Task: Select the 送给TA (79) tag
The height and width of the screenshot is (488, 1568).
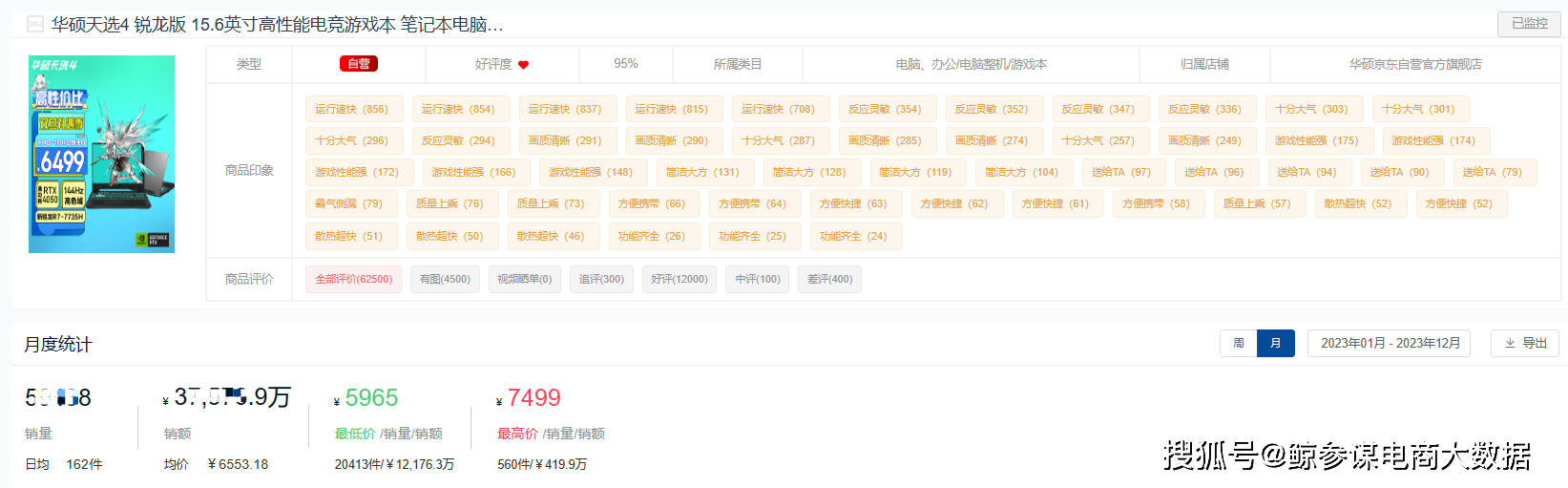Action: tap(1494, 172)
